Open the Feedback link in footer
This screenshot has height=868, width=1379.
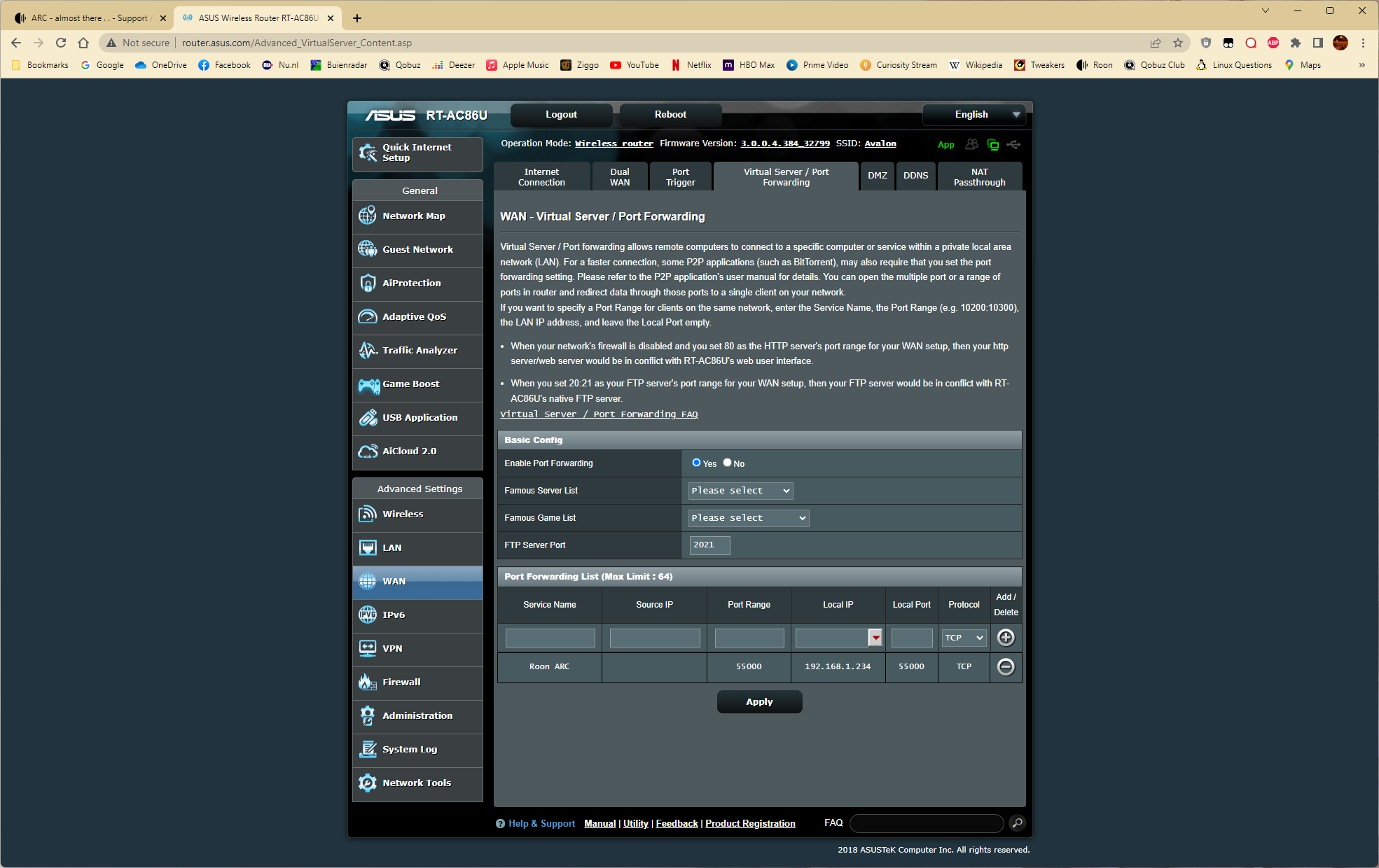677,824
